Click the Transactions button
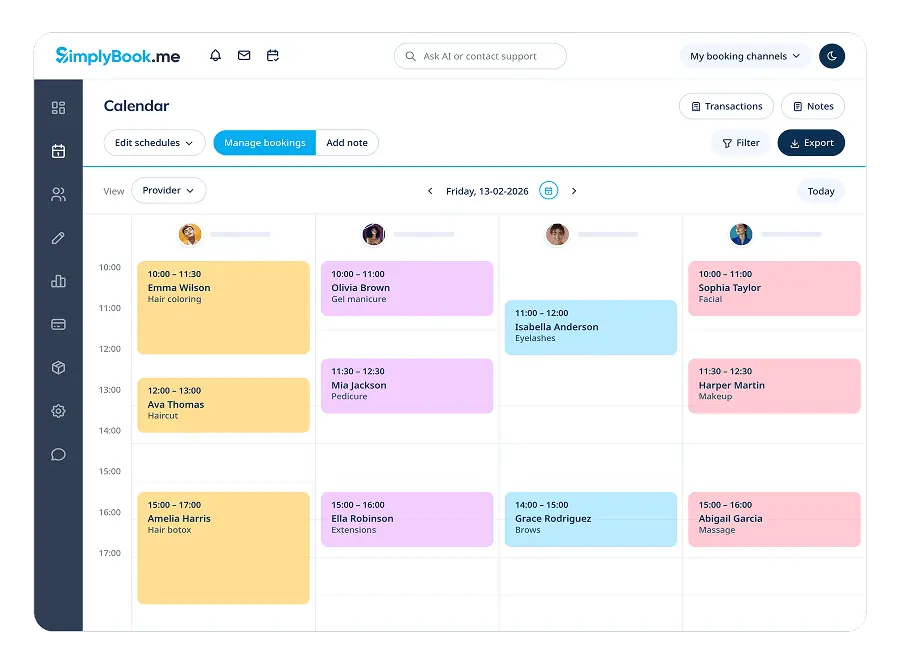900x664 pixels. point(727,106)
